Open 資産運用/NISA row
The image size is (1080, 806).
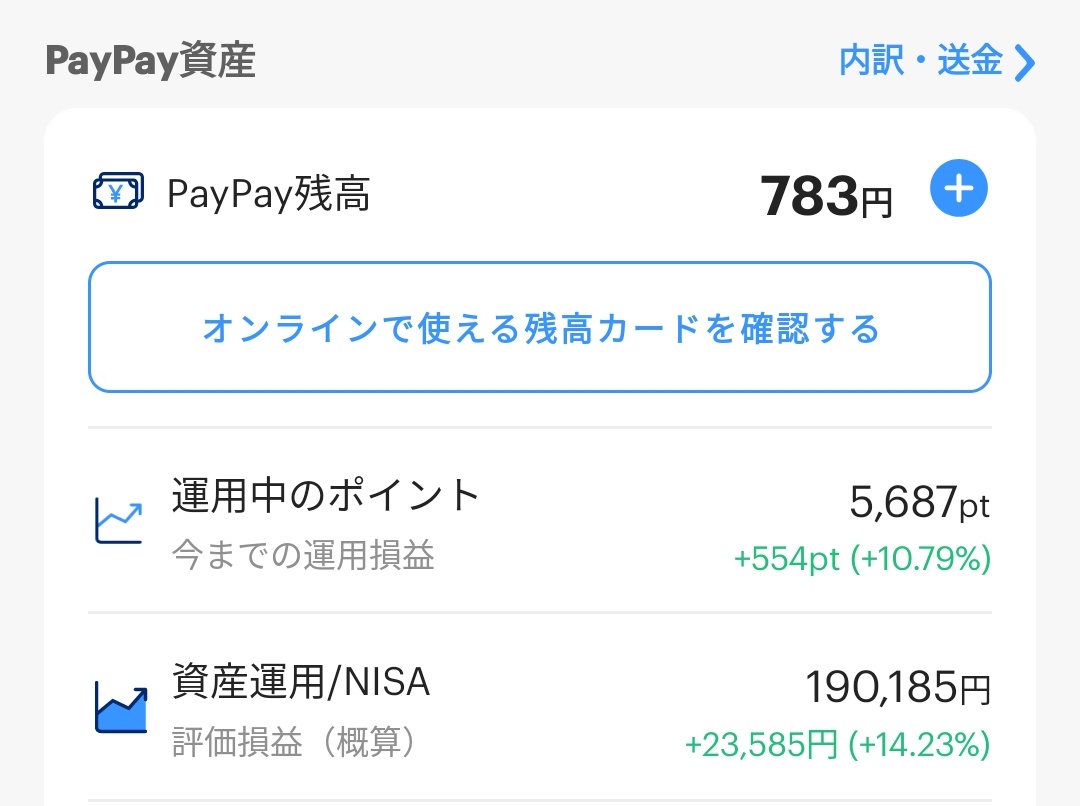coord(540,707)
